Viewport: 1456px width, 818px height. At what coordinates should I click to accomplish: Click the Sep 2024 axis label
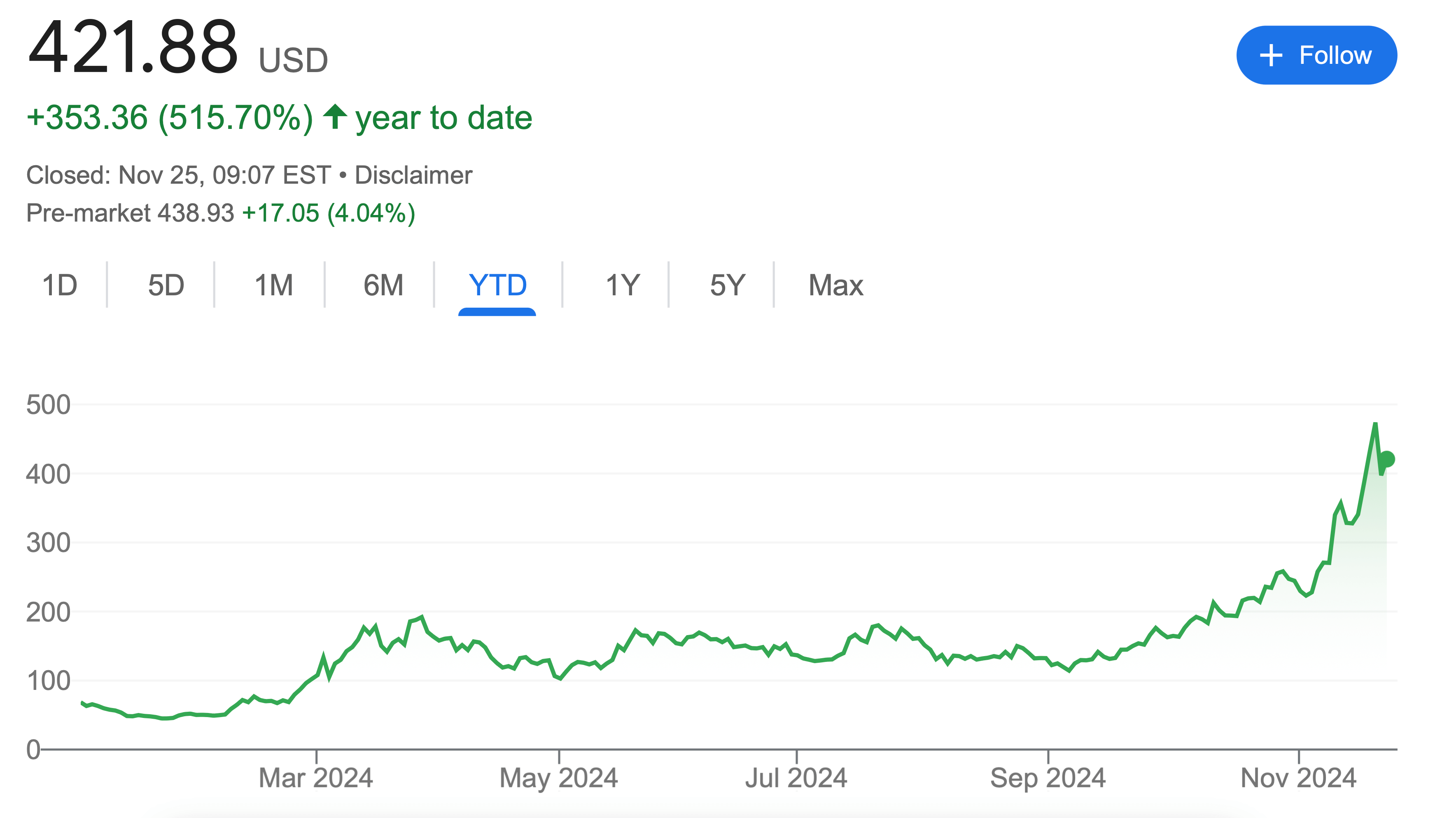pyautogui.click(x=1048, y=778)
